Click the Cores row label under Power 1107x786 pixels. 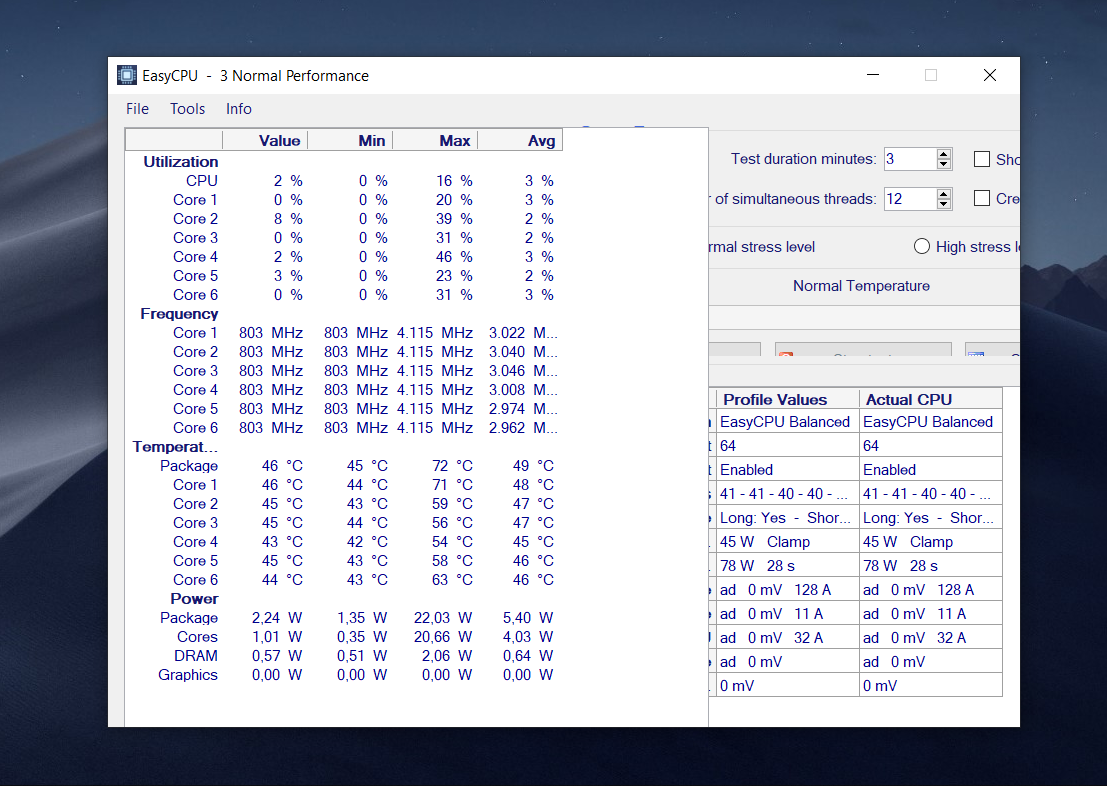coord(197,637)
